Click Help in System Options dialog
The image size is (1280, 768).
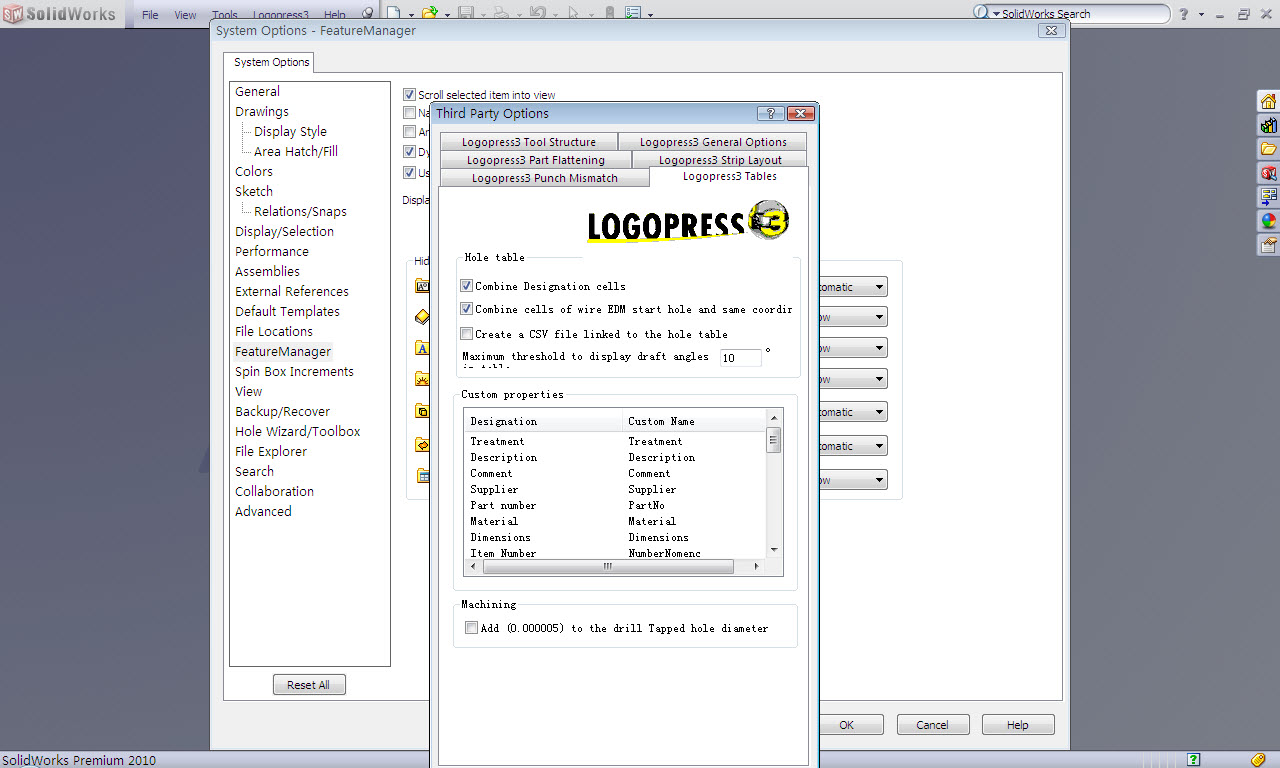point(1017,725)
